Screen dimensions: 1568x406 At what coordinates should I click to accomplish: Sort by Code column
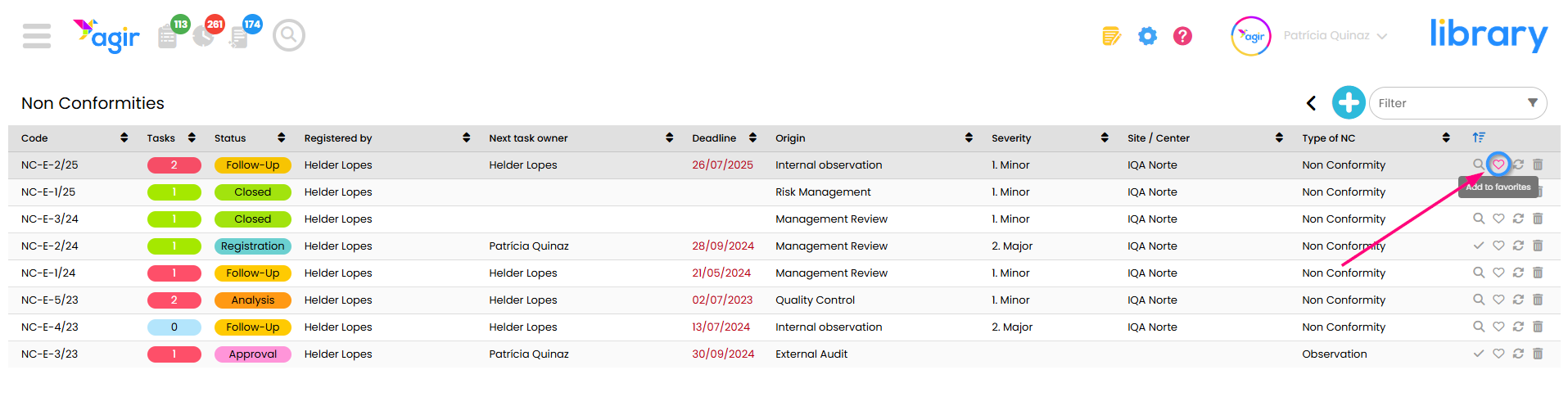pos(124,138)
